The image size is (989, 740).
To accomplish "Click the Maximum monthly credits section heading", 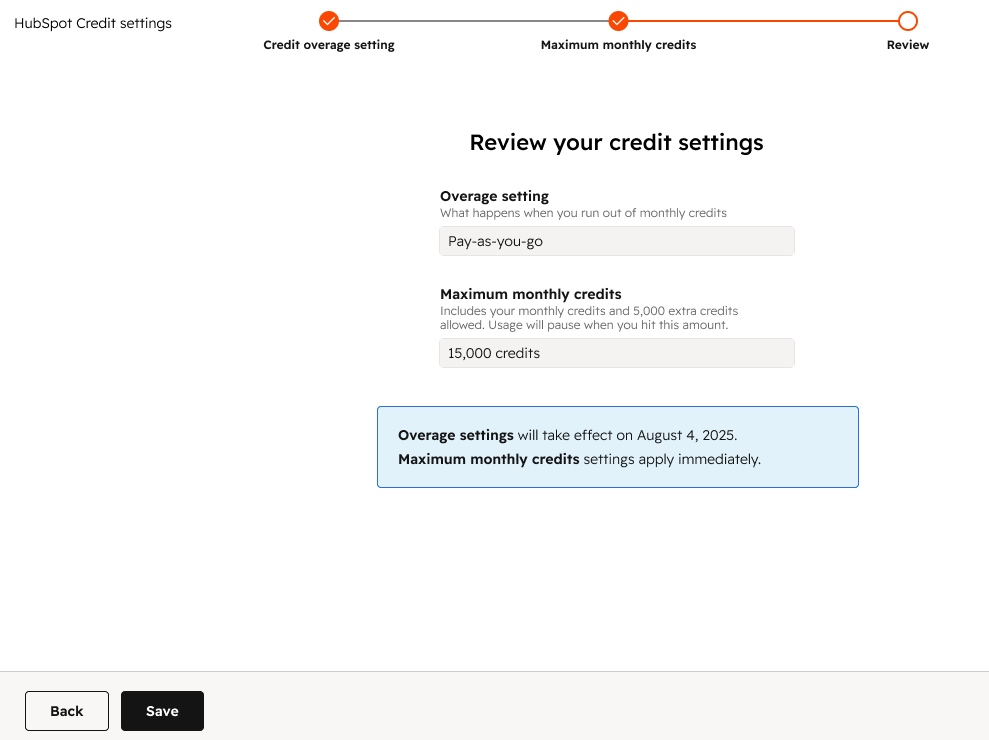I will [x=531, y=294].
